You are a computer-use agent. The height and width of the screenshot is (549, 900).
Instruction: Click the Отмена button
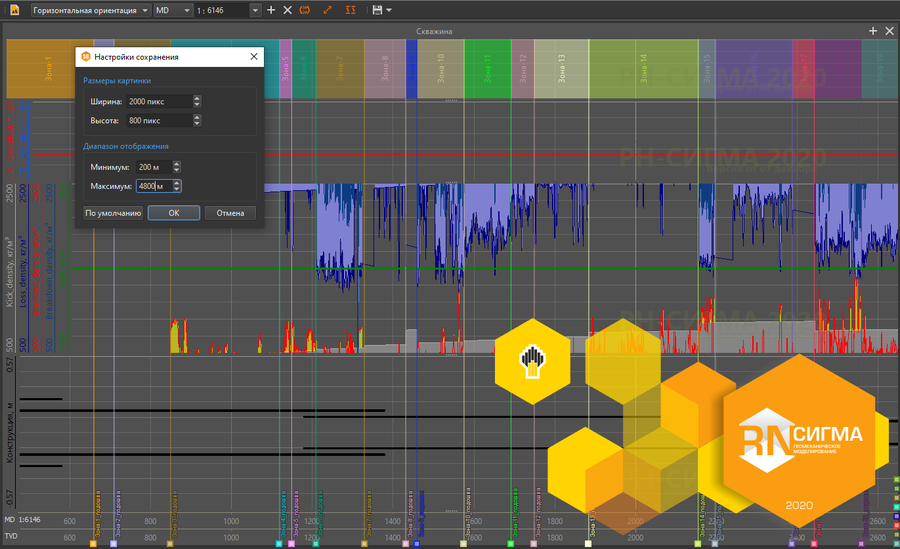click(230, 213)
